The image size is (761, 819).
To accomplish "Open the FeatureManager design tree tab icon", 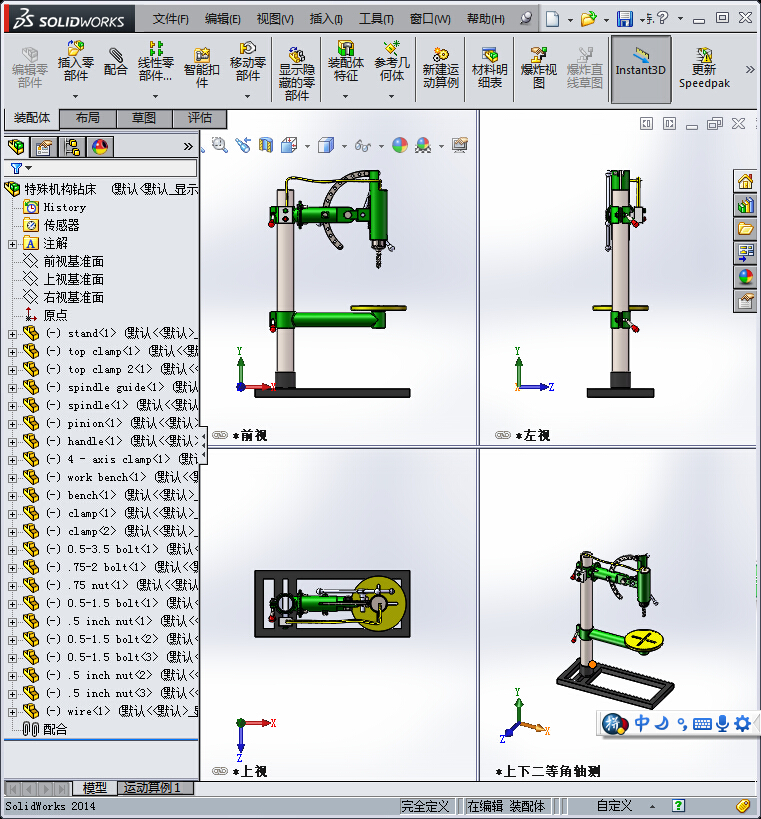I will click(16, 147).
